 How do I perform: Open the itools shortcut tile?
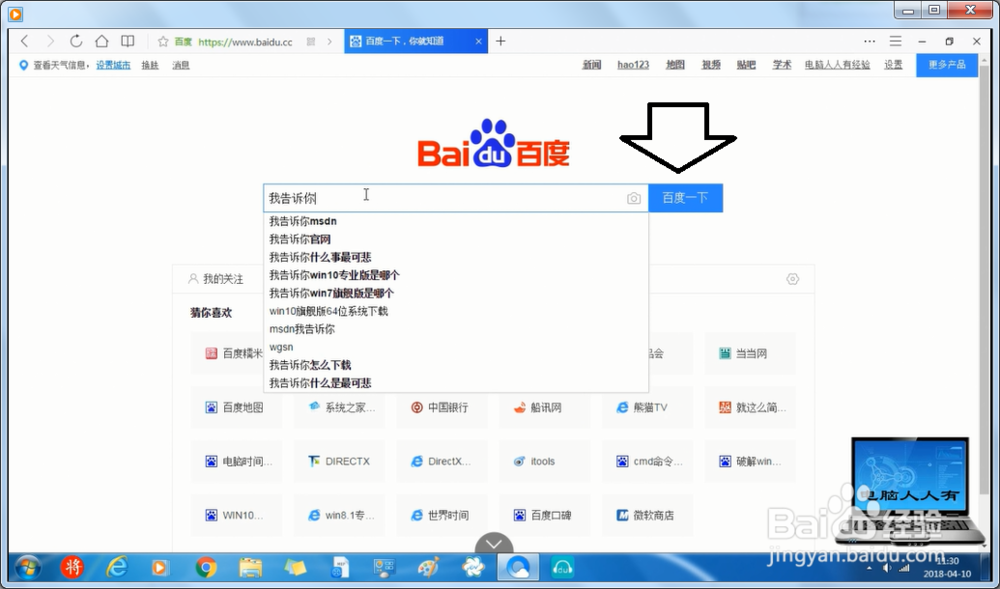point(544,461)
